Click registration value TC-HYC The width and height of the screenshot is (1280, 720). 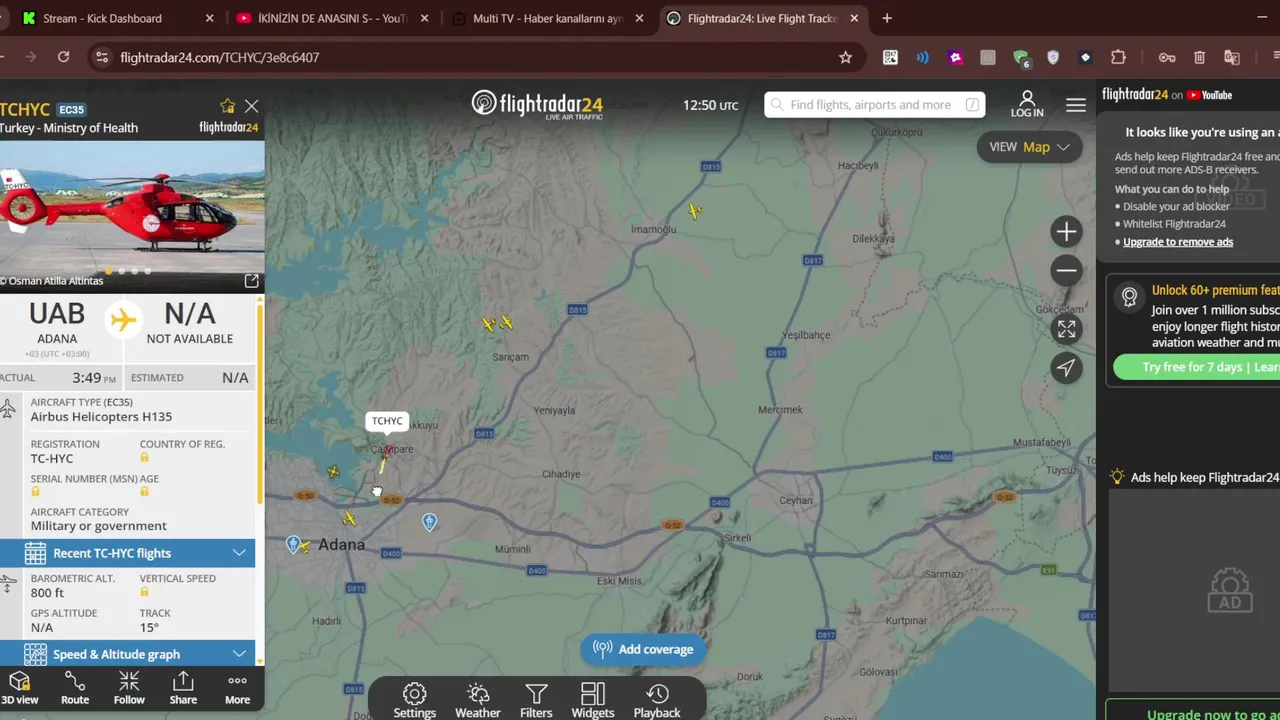point(52,459)
